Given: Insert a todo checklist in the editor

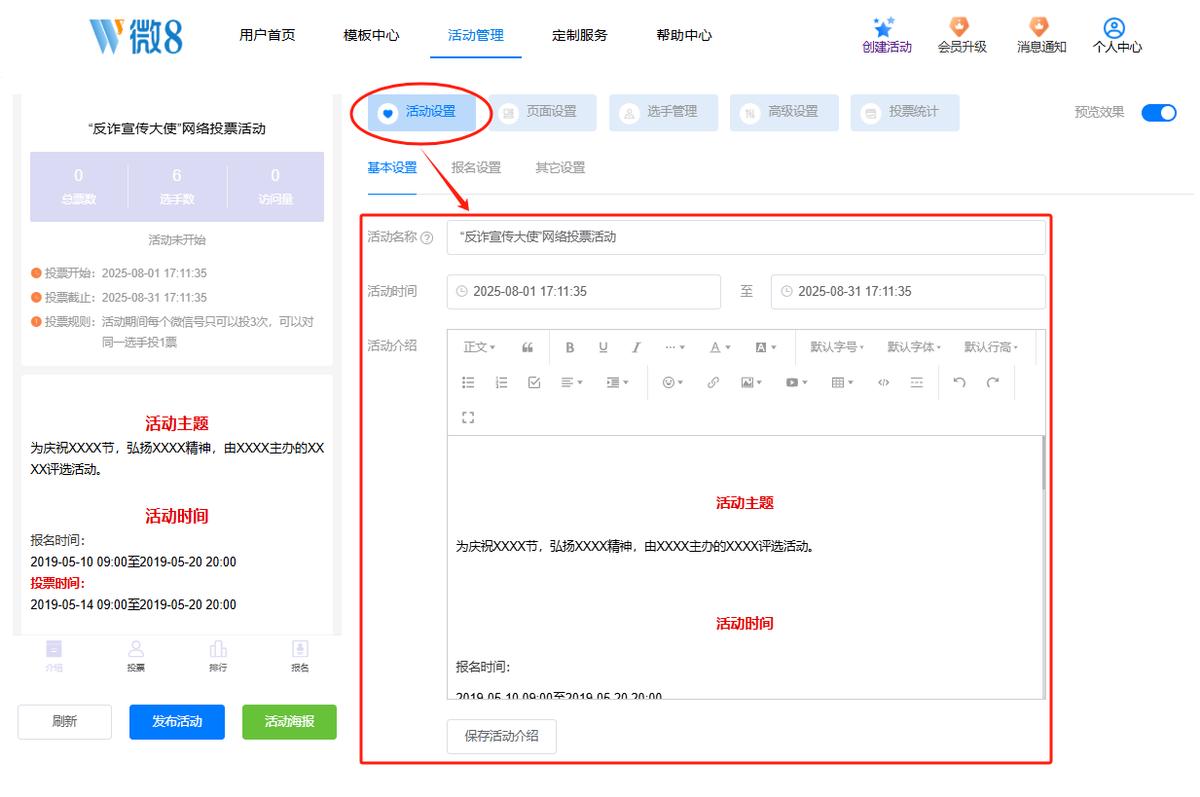Looking at the screenshot, I should click(x=534, y=382).
